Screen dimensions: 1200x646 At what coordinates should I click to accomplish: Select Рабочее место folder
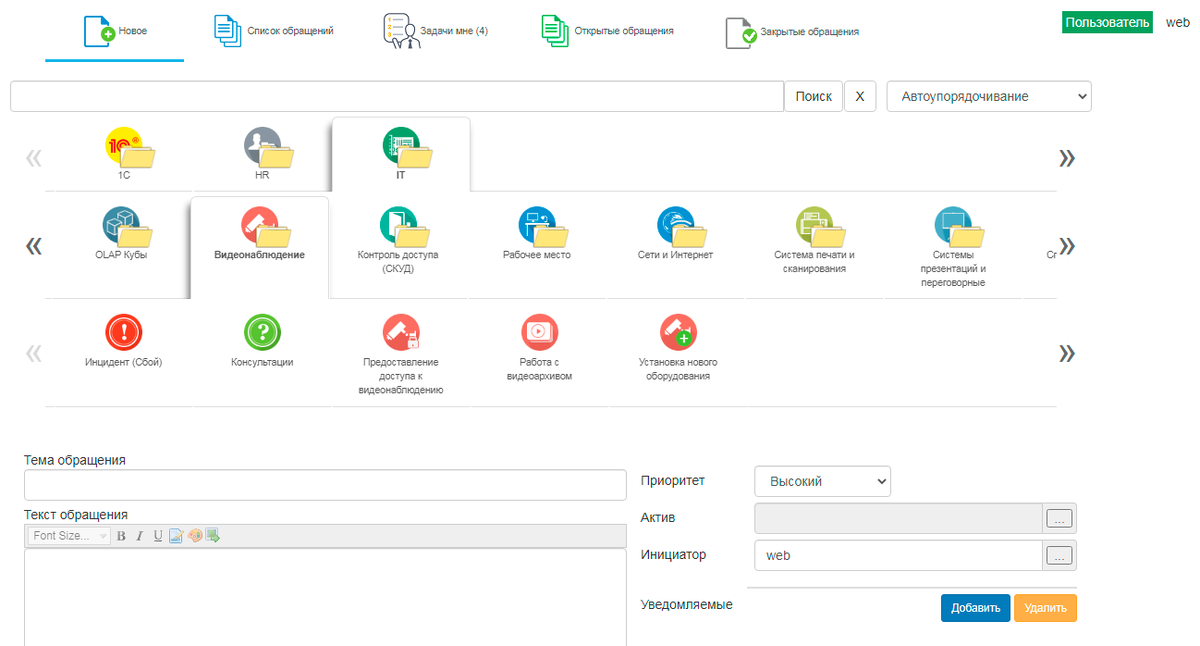coord(537,235)
